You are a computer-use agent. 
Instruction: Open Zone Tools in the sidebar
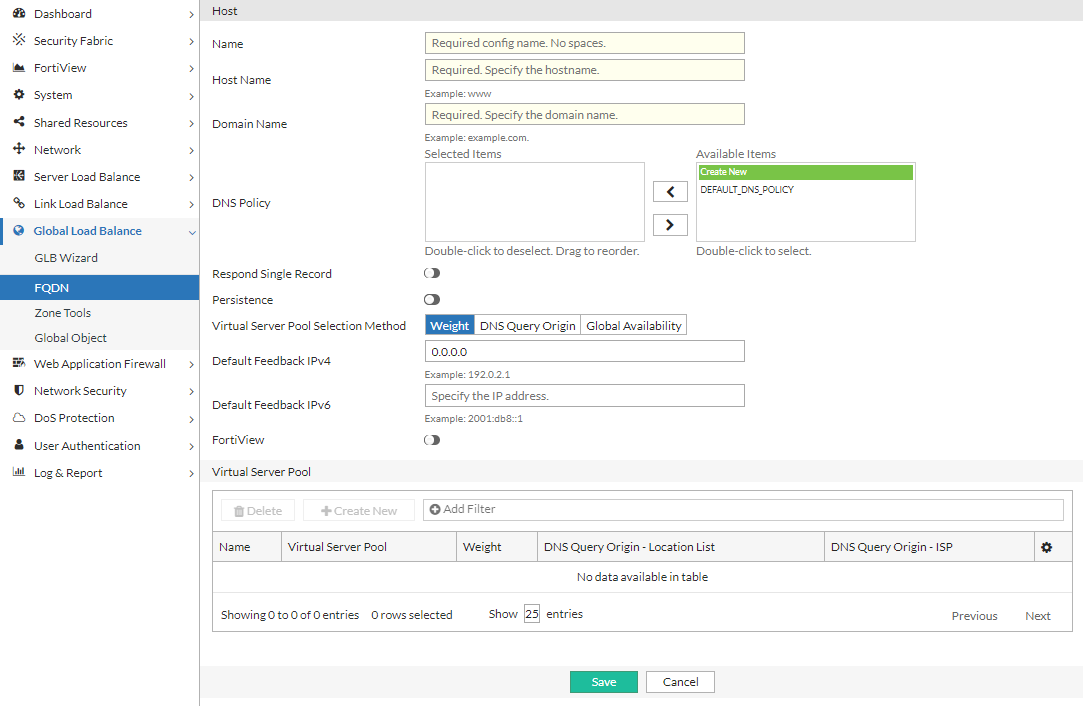point(63,313)
